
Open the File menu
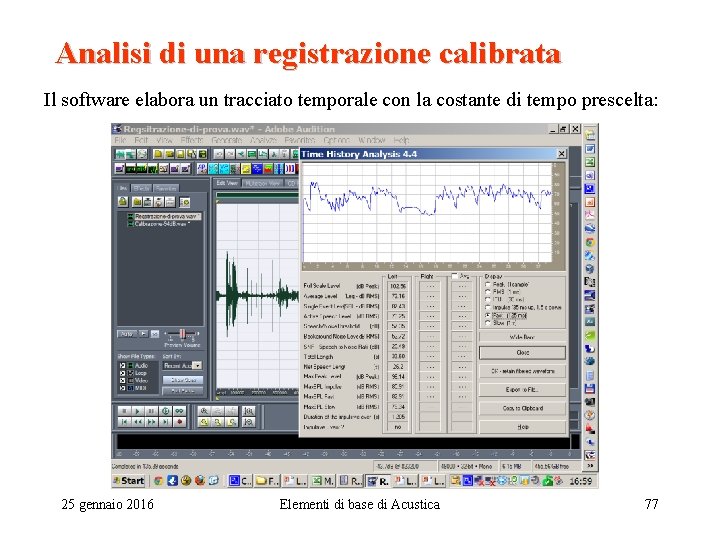120,140
